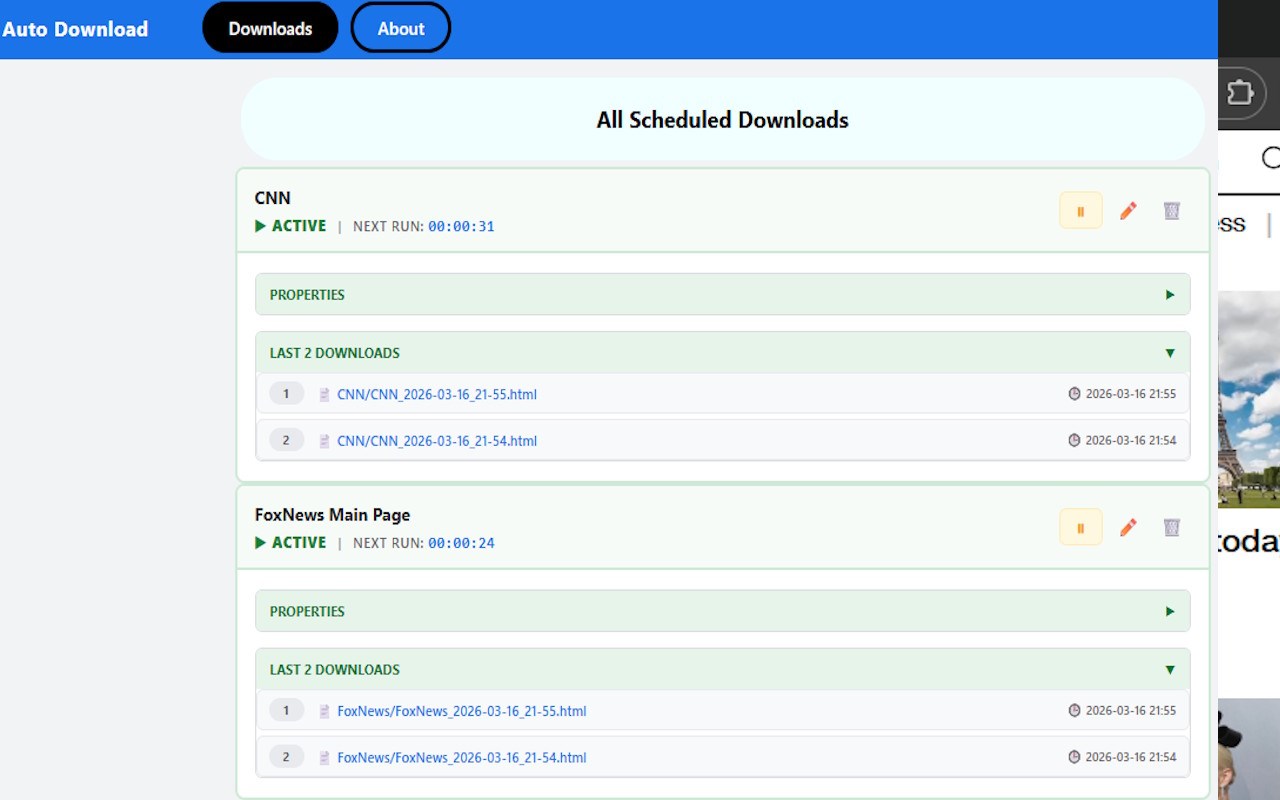The height and width of the screenshot is (800, 1280).
Task: Delete the CNN scheduled download
Action: coord(1172,211)
